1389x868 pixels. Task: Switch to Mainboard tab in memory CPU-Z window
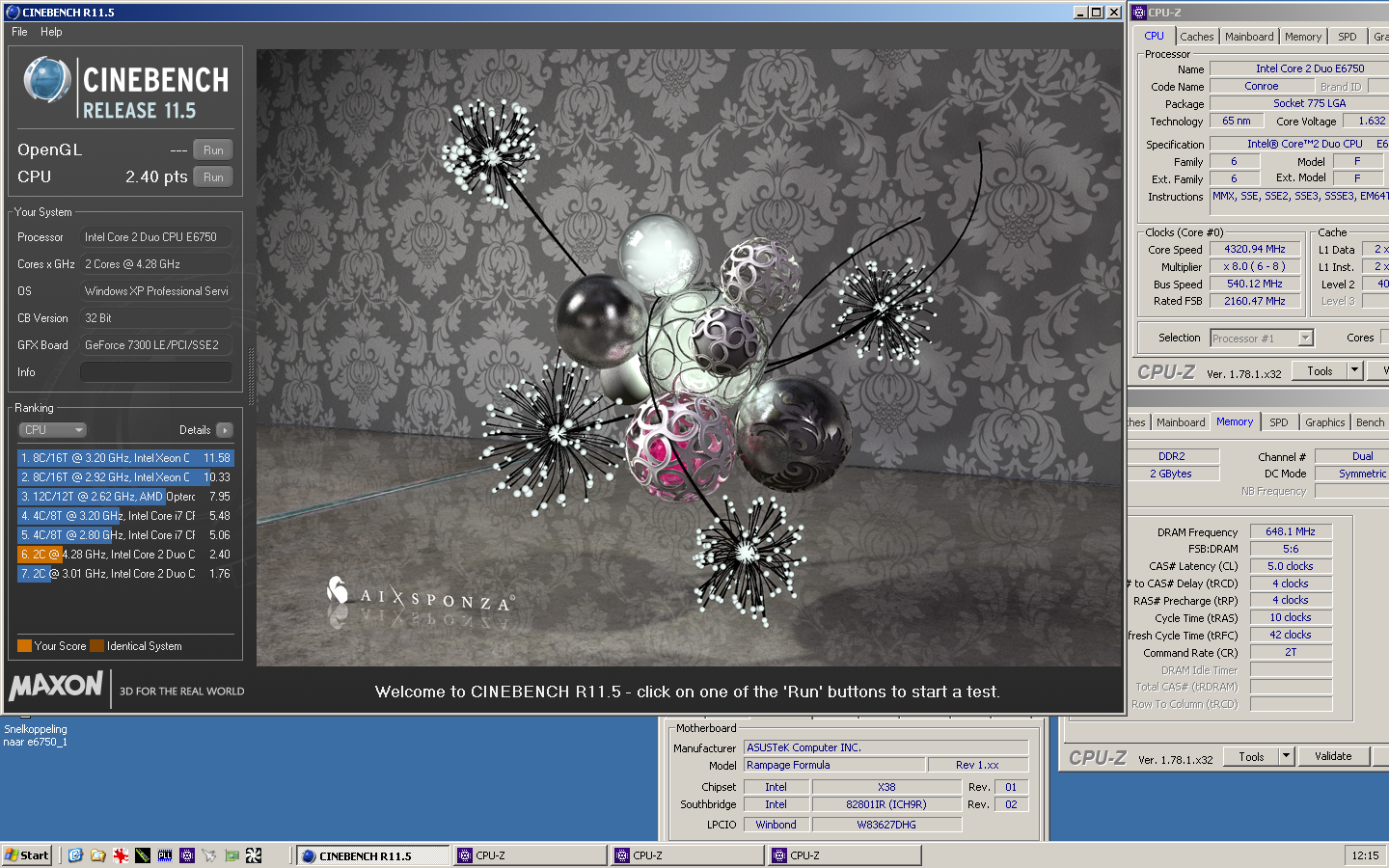[1181, 422]
